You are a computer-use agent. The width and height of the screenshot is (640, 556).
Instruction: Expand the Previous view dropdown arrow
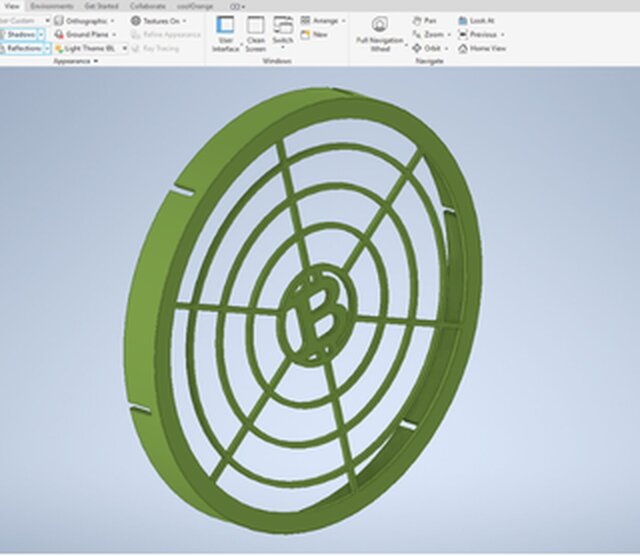click(x=502, y=35)
